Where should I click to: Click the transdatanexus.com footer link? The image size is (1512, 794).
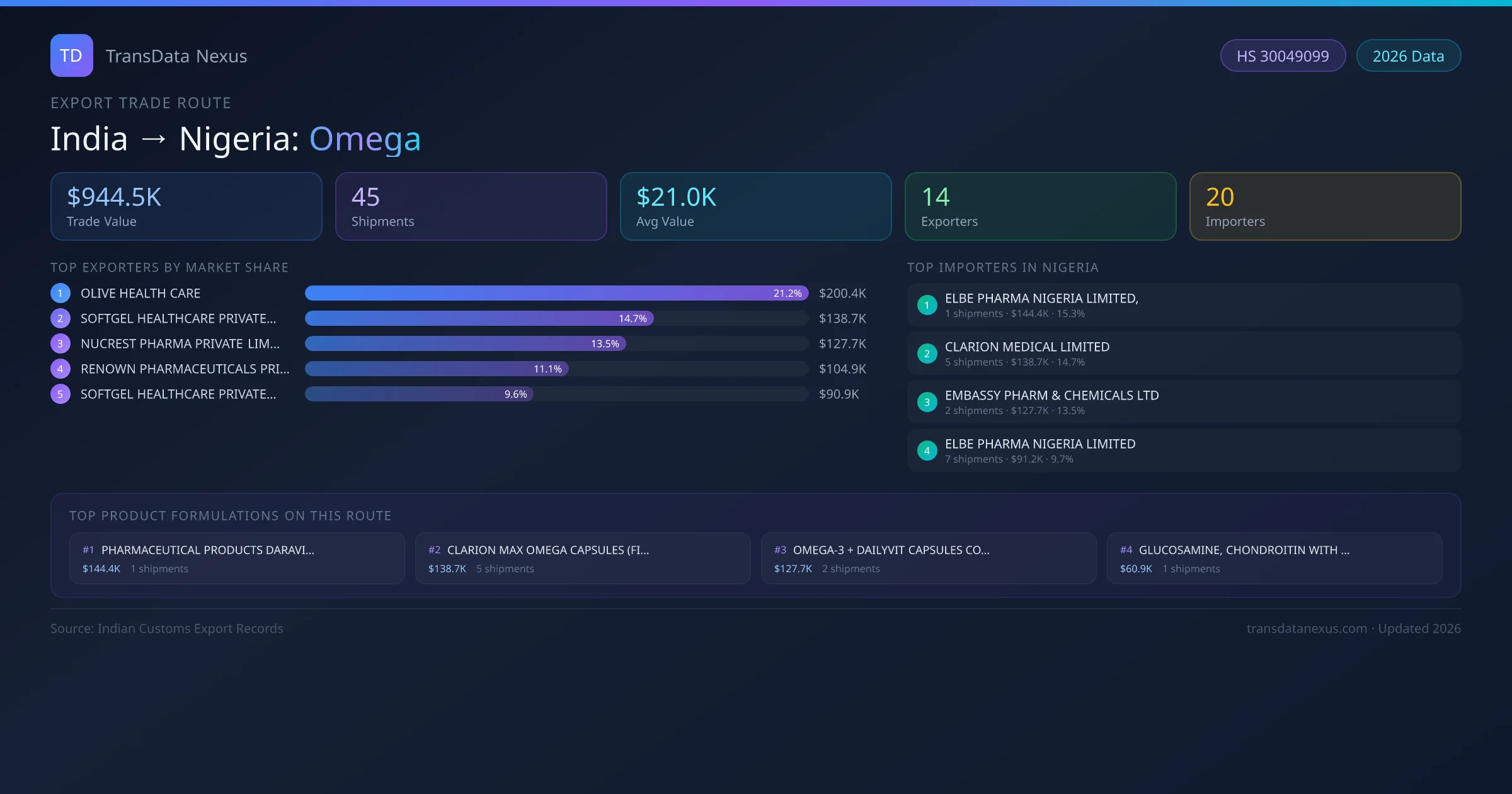1307,628
